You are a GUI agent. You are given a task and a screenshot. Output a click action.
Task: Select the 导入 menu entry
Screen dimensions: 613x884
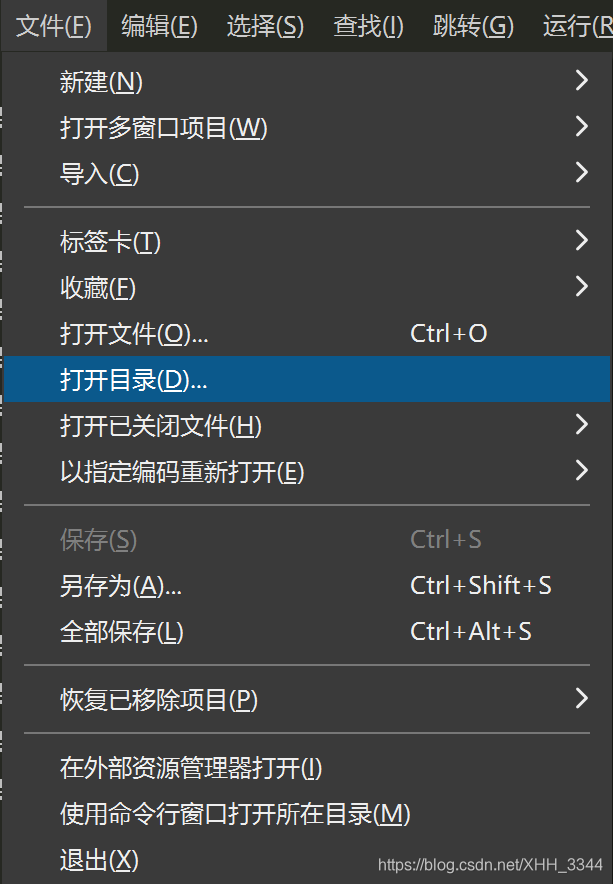tap(98, 174)
